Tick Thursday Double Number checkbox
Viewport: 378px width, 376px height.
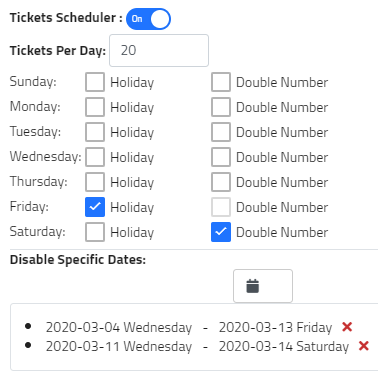pyautogui.click(x=221, y=182)
